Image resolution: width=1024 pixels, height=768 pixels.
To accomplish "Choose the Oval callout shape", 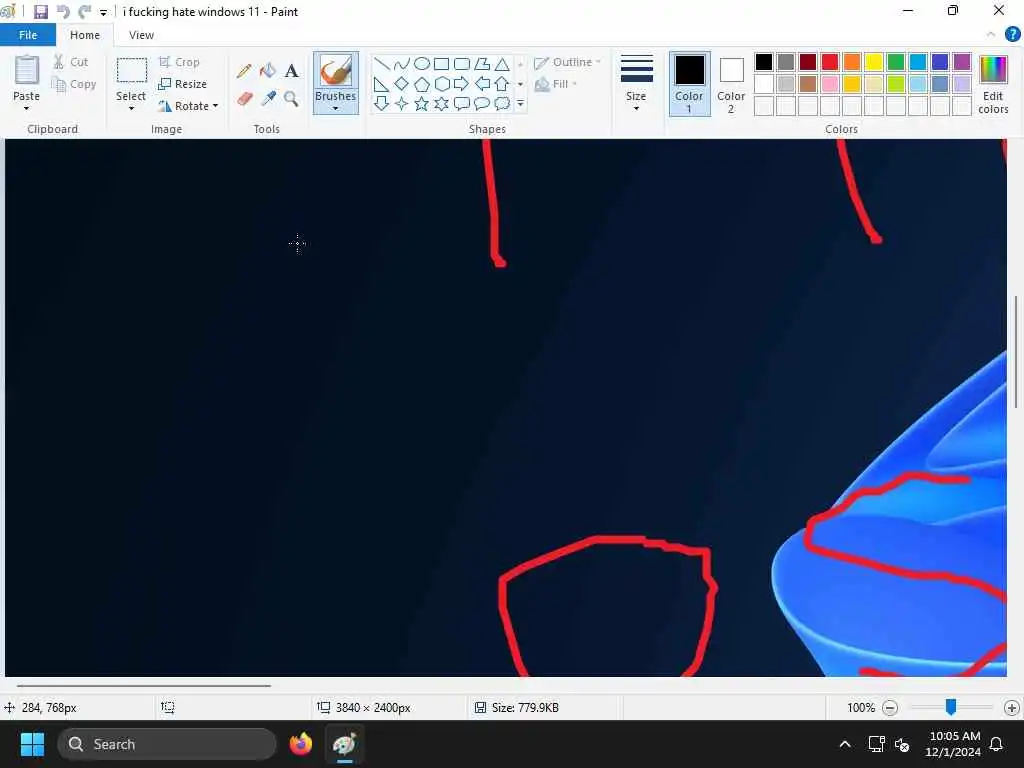I will pyautogui.click(x=482, y=103).
